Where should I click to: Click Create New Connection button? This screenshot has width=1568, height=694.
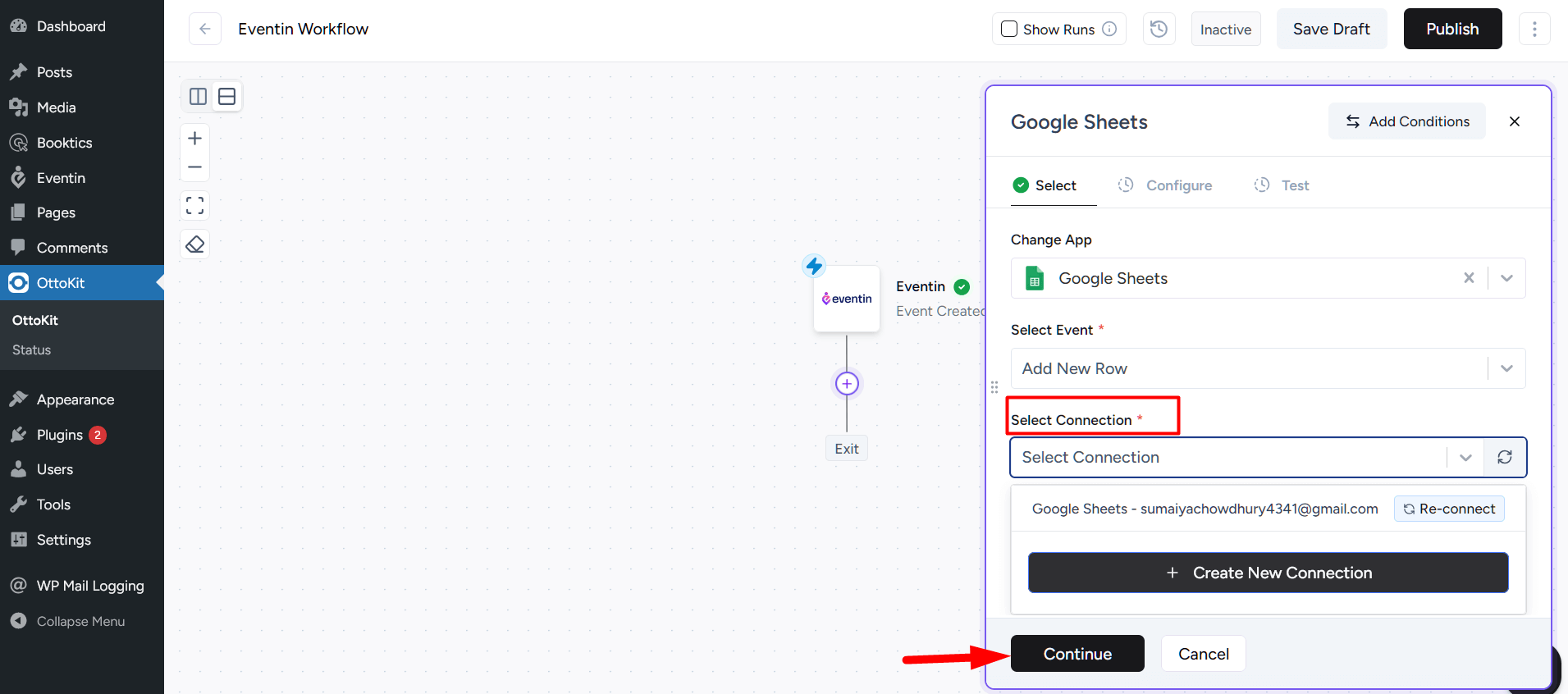[1269, 573]
